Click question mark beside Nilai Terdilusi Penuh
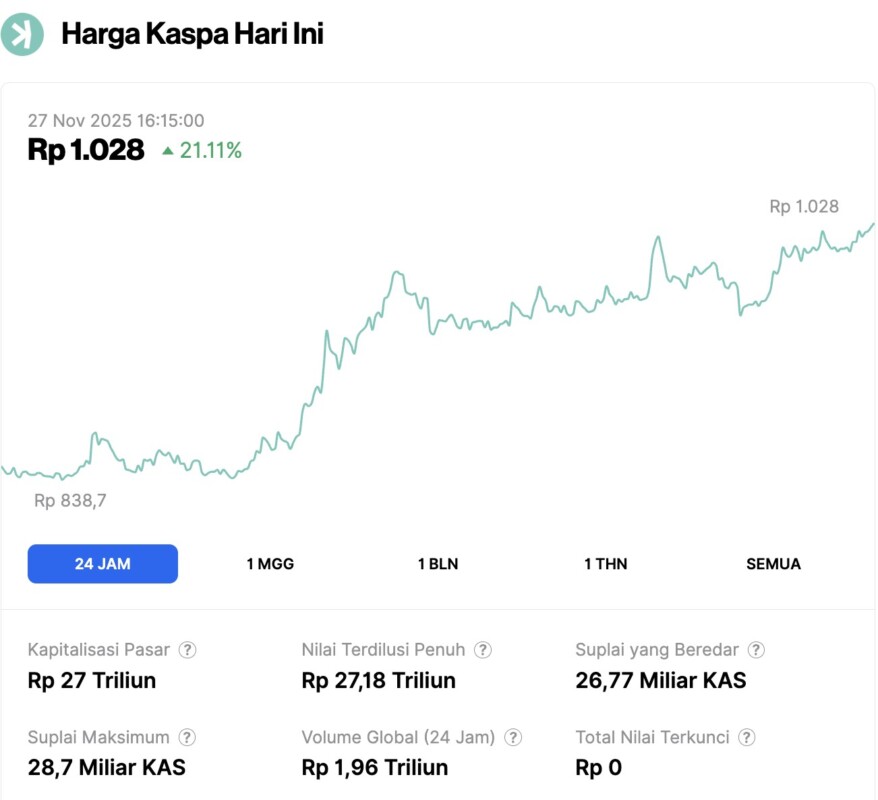 click(482, 649)
